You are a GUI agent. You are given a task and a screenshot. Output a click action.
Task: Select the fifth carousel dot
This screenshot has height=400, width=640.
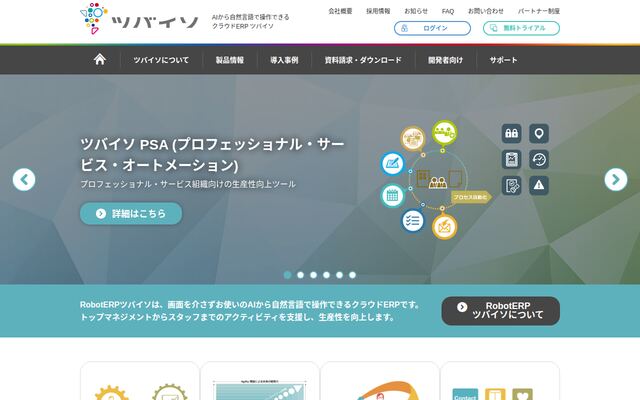point(340,275)
